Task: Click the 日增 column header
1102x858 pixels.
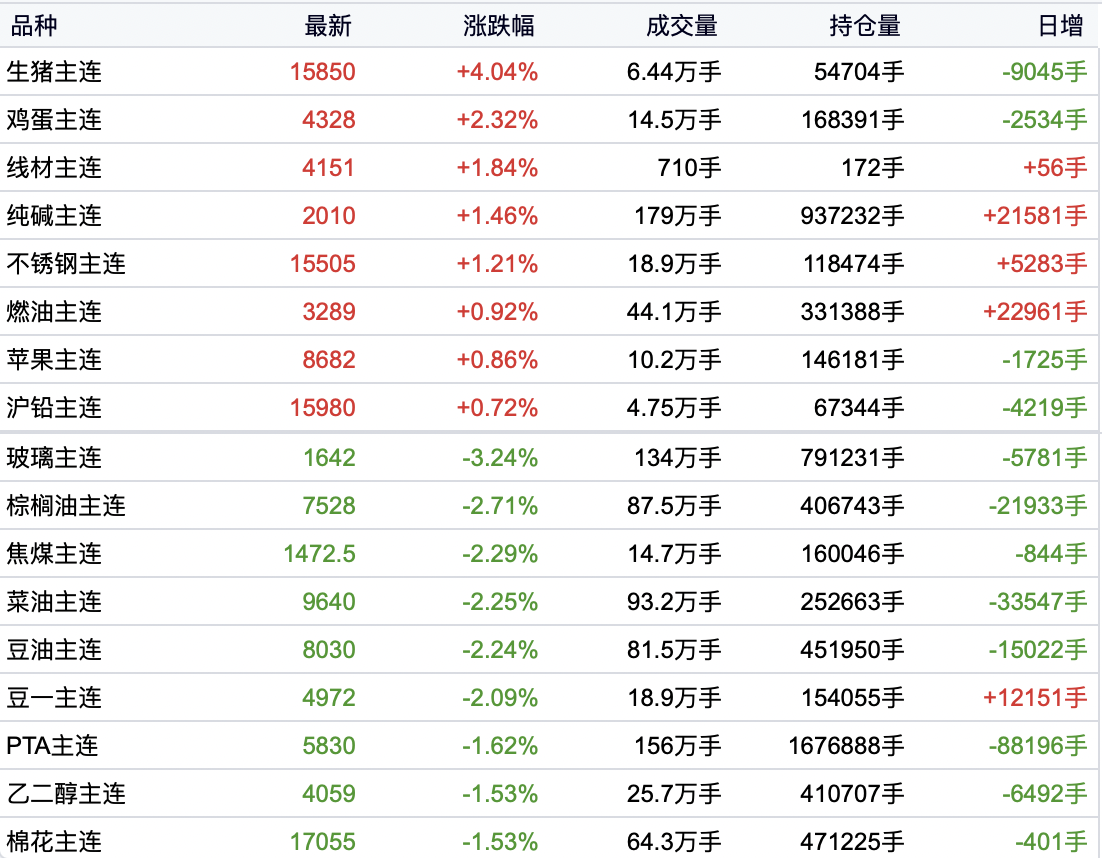Action: click(1061, 26)
